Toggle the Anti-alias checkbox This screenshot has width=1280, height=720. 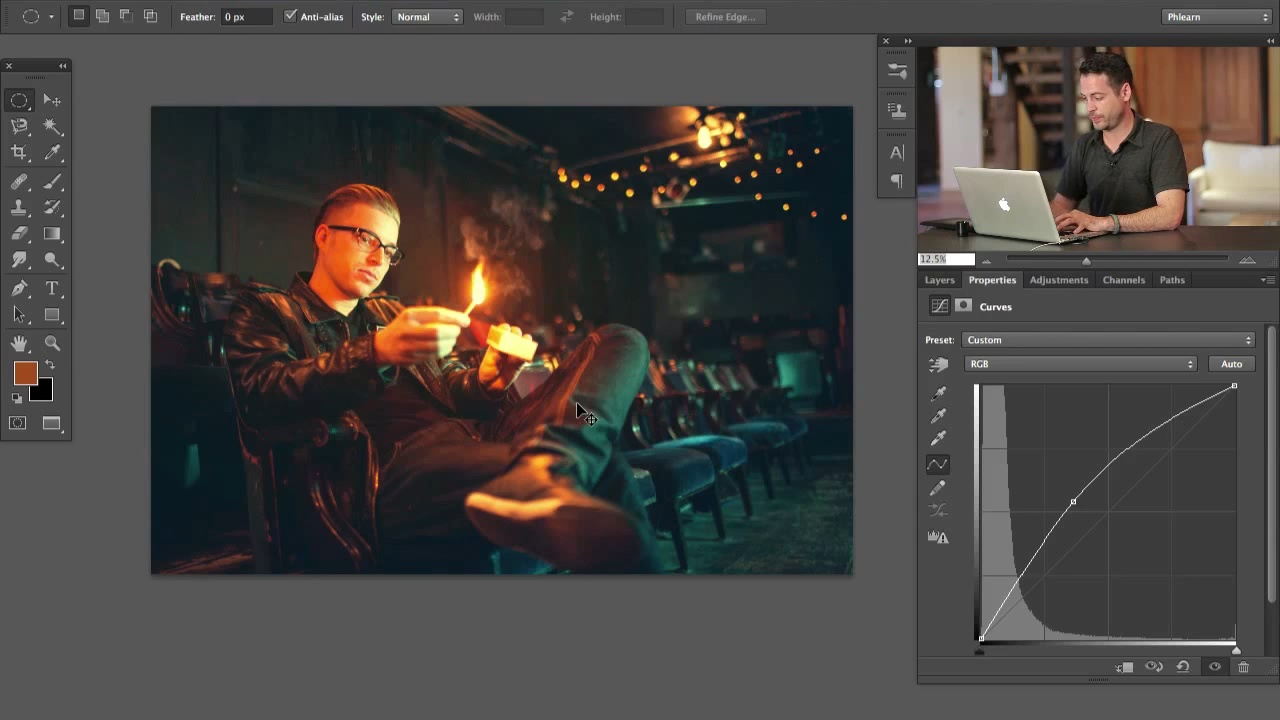pos(290,17)
